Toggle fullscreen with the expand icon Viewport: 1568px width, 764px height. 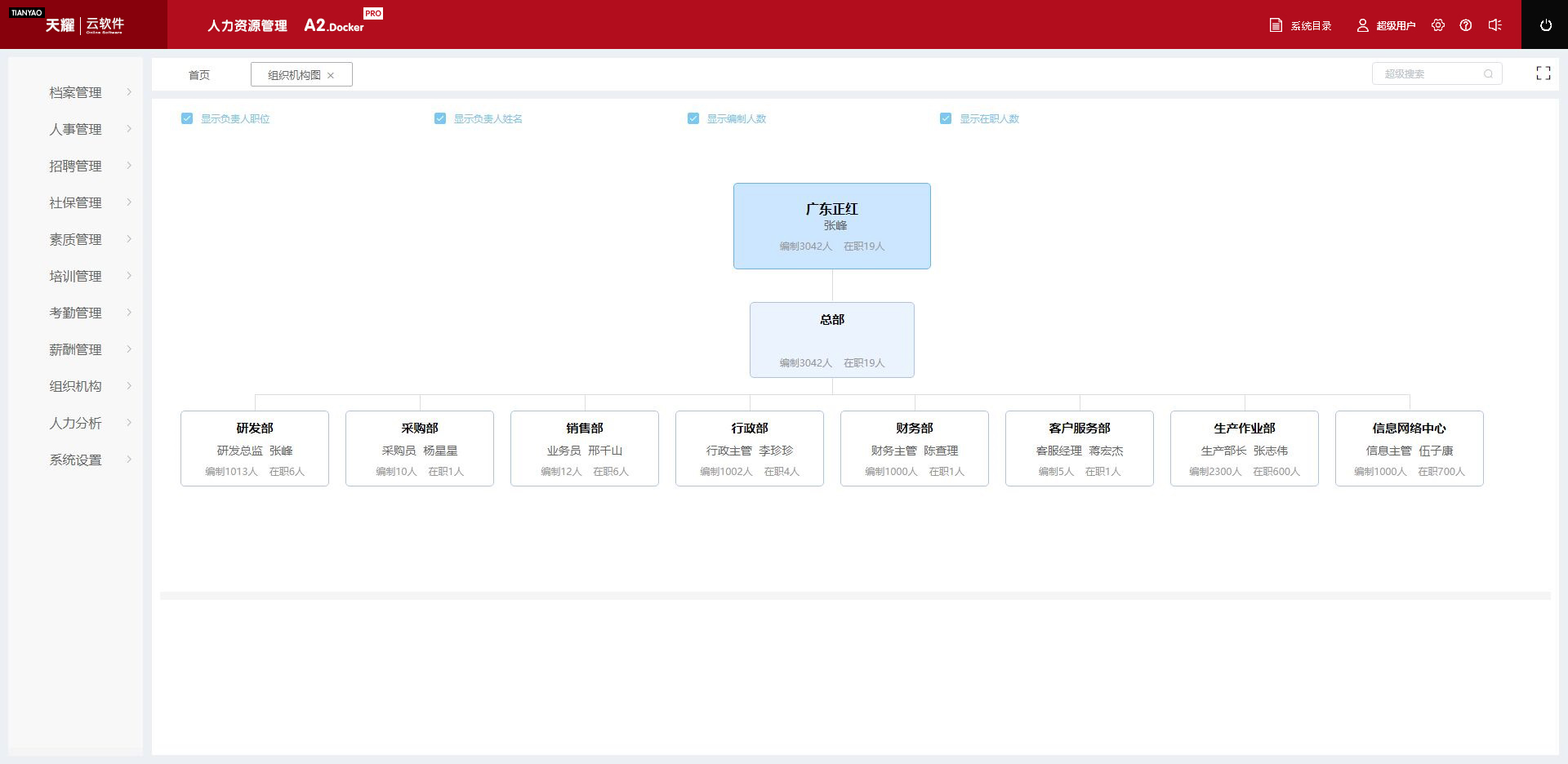[x=1543, y=73]
